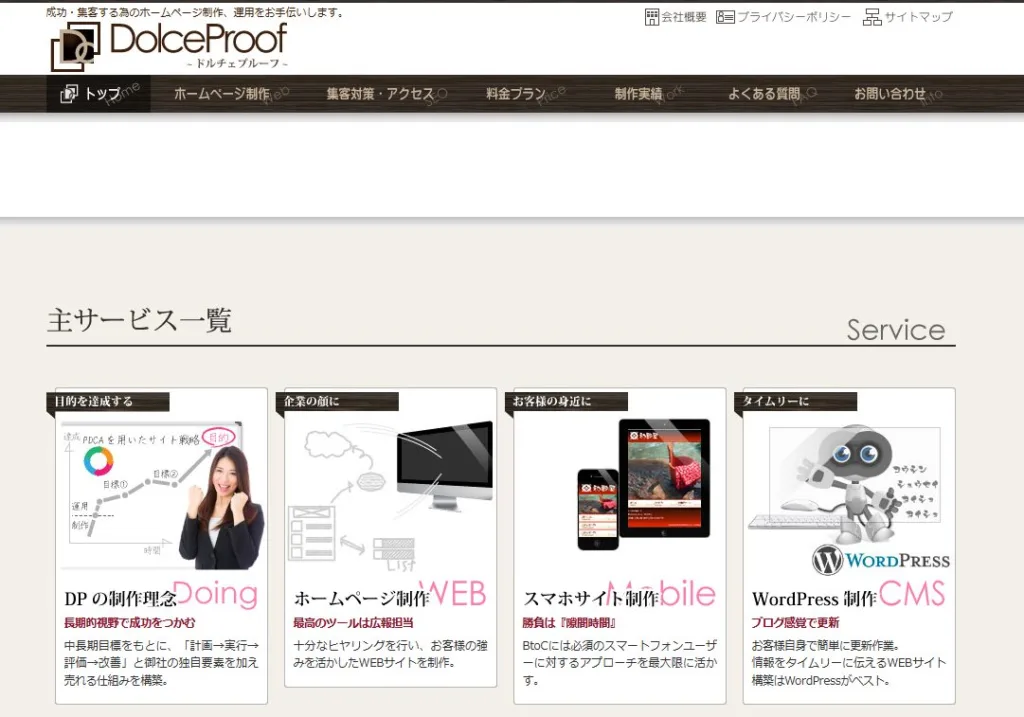
Task: Open the サイトマップ link
Action: tap(918, 17)
